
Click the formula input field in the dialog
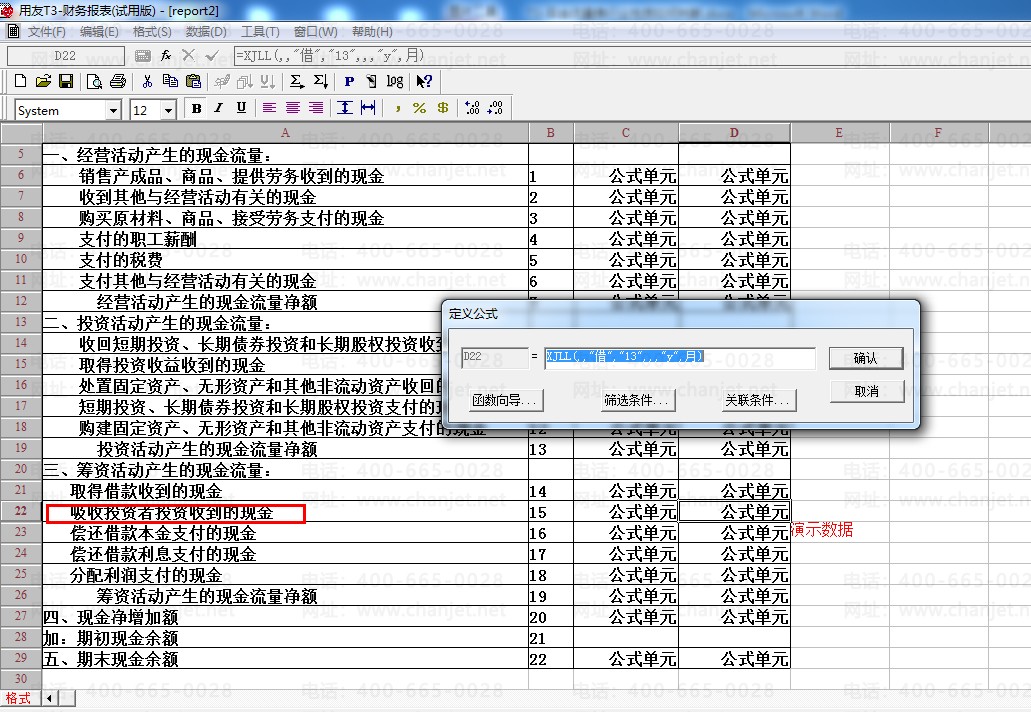pos(679,357)
